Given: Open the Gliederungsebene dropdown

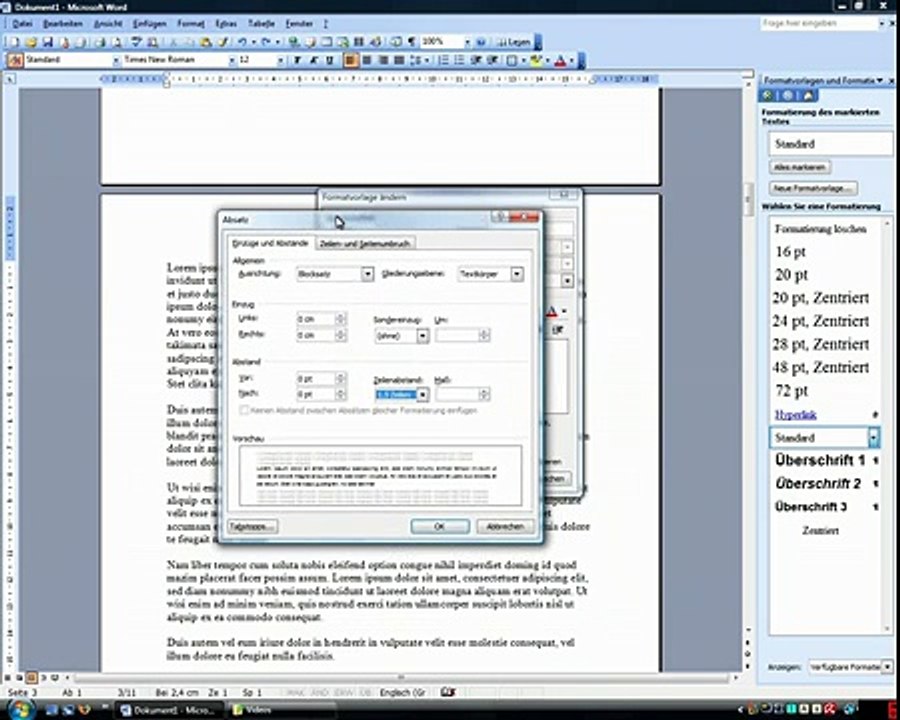Looking at the screenshot, I should 517,274.
